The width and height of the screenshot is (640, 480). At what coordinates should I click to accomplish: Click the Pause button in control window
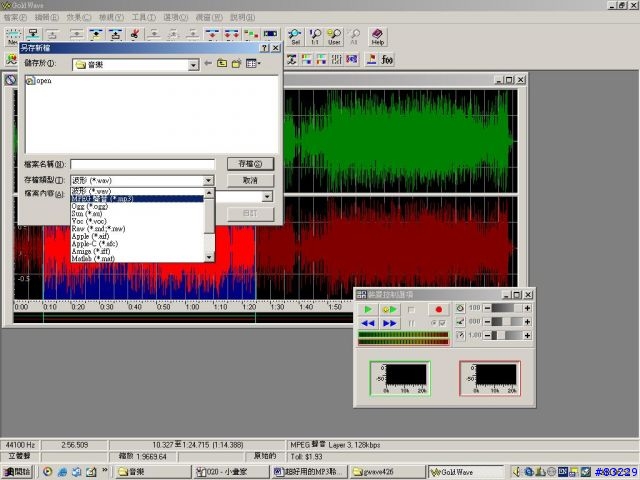(x=411, y=323)
